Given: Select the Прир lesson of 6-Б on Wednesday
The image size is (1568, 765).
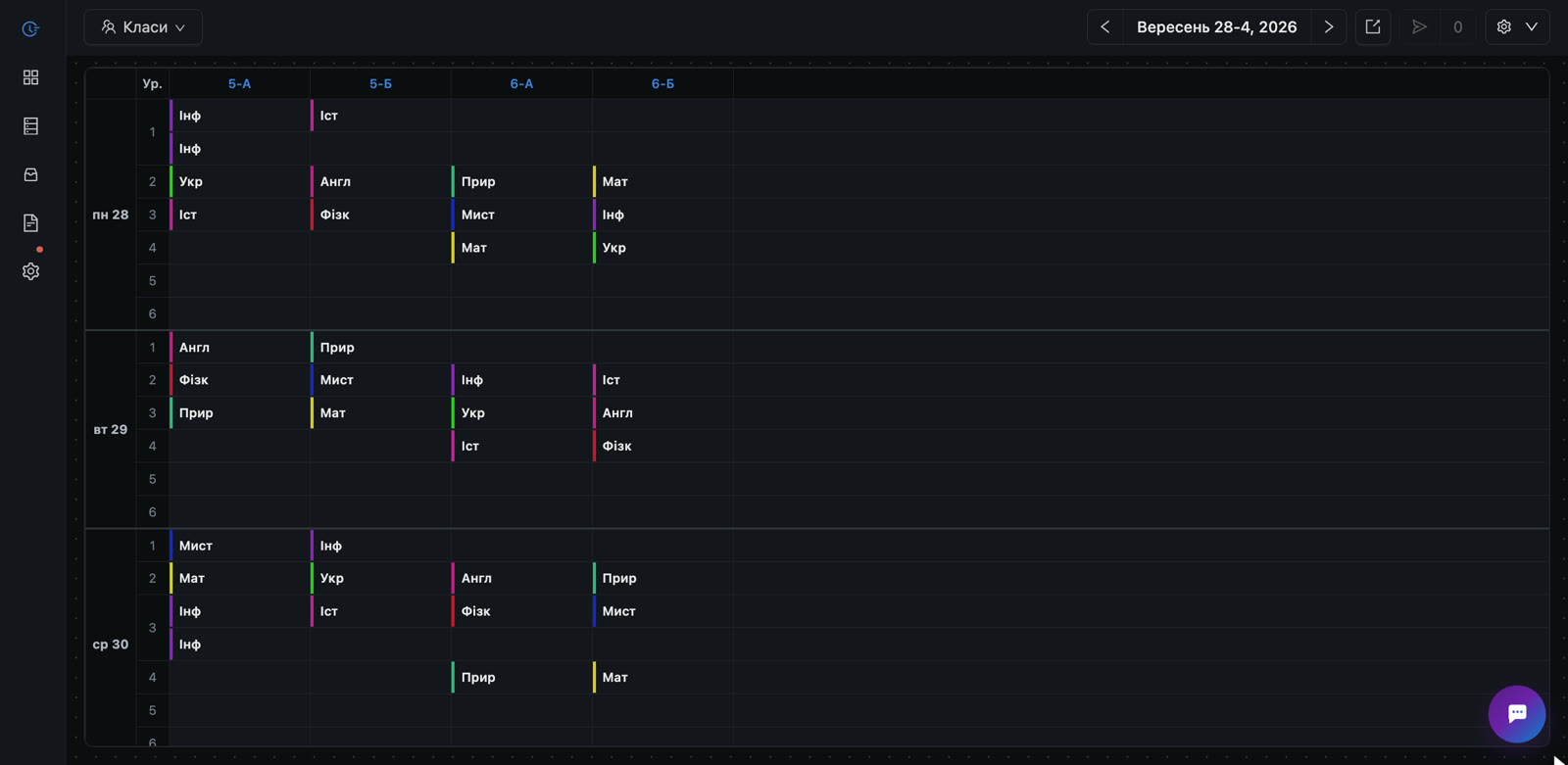Looking at the screenshot, I should pyautogui.click(x=663, y=579).
